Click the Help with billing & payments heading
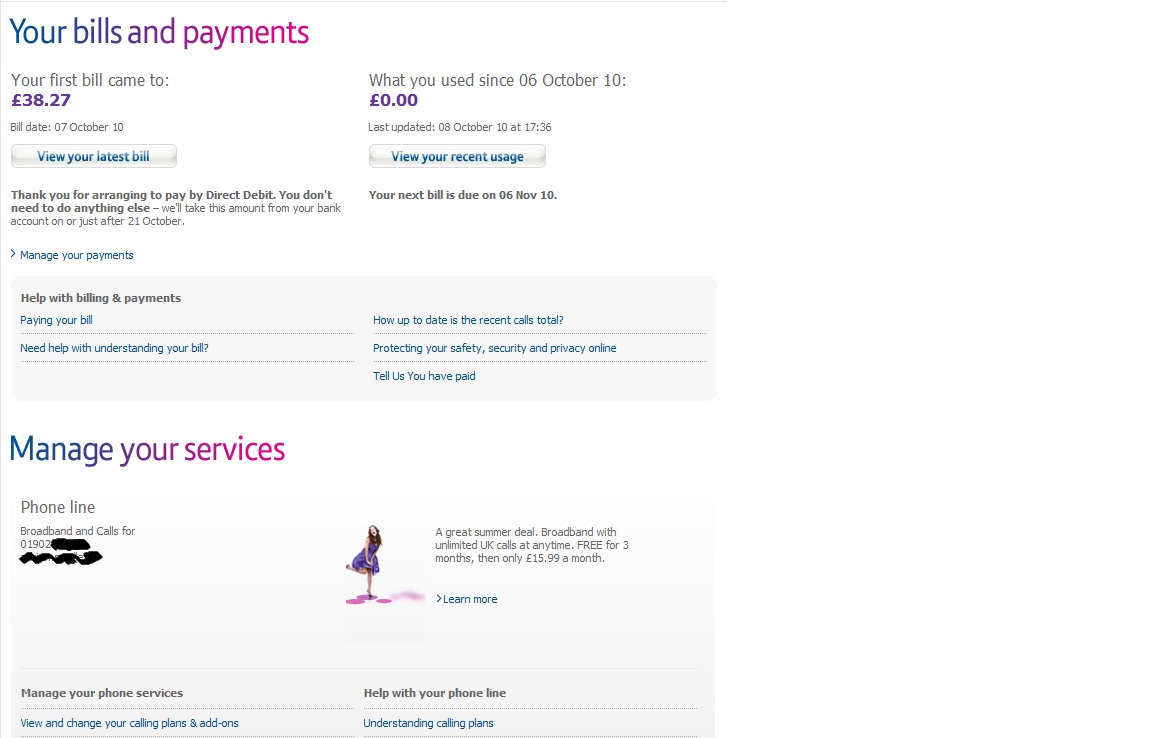This screenshot has height=738, width=1152. tap(101, 298)
